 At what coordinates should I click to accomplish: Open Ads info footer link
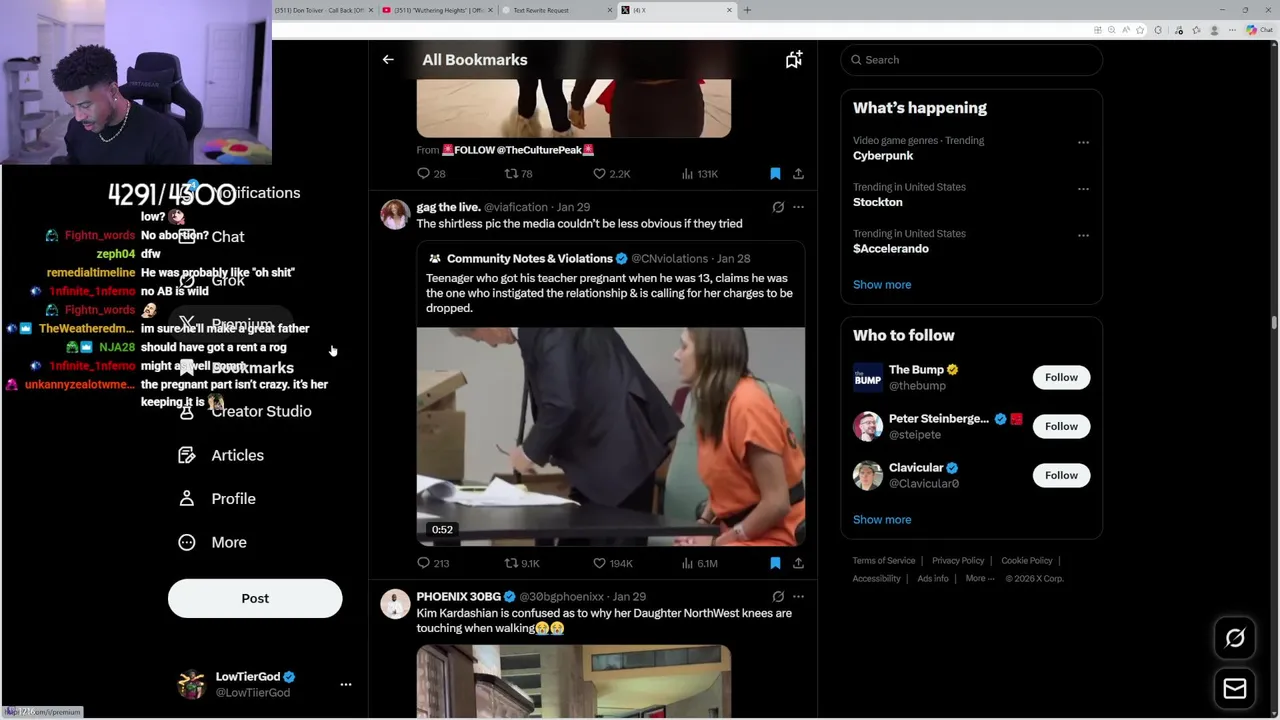point(933,579)
